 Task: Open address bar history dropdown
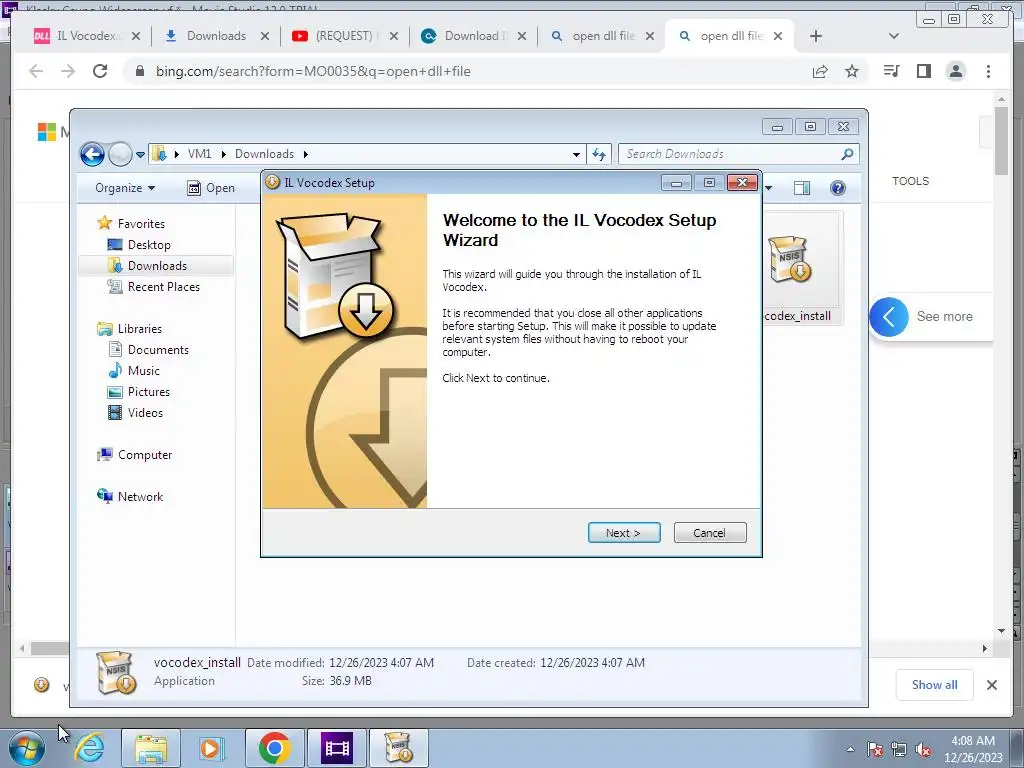(576, 155)
